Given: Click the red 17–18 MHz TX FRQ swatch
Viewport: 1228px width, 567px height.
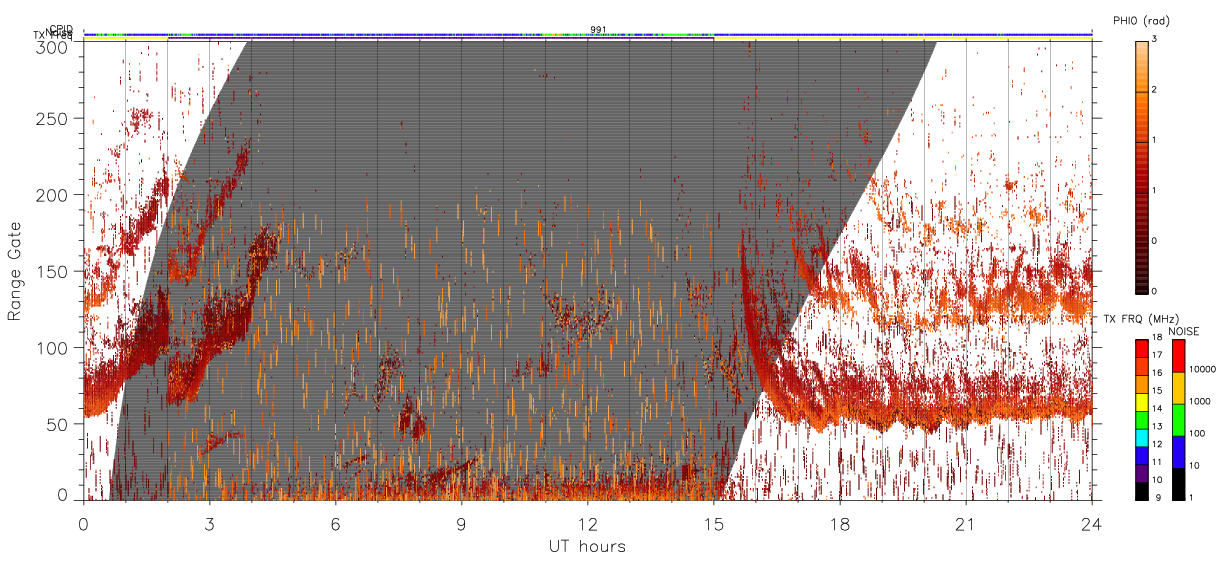Looking at the screenshot, I should click(1141, 348).
